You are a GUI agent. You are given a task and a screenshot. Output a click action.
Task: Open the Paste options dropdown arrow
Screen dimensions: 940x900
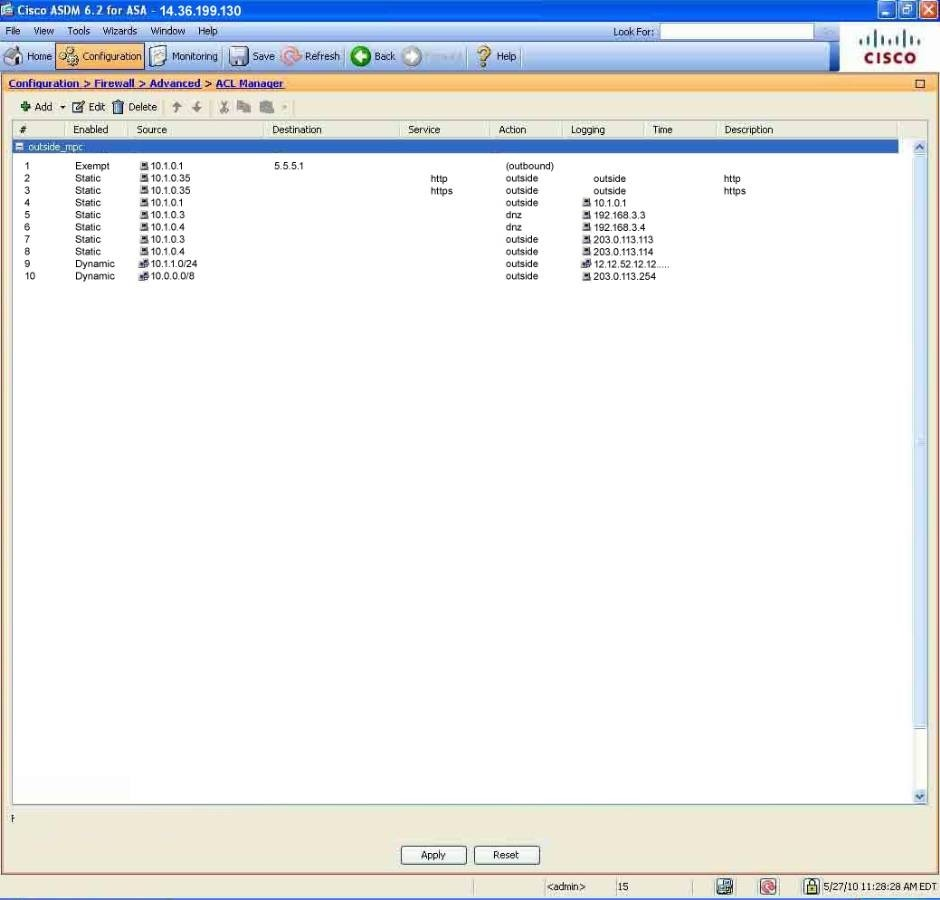[285, 107]
